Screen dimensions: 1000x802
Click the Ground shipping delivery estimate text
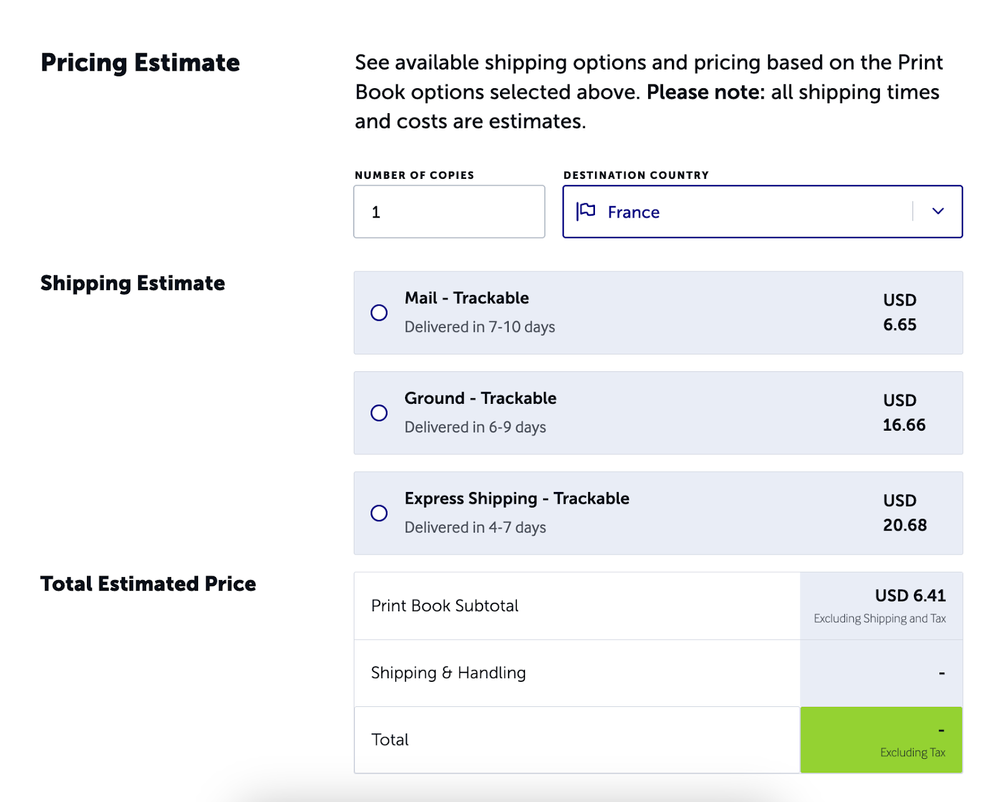click(x=475, y=426)
